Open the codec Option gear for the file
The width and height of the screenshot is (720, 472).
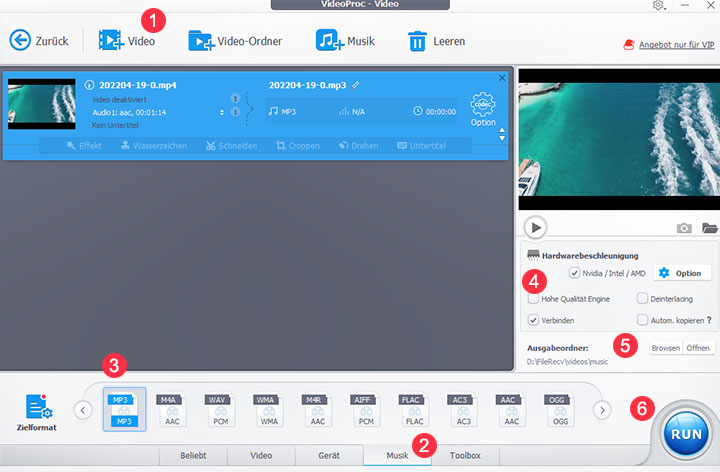(x=483, y=109)
